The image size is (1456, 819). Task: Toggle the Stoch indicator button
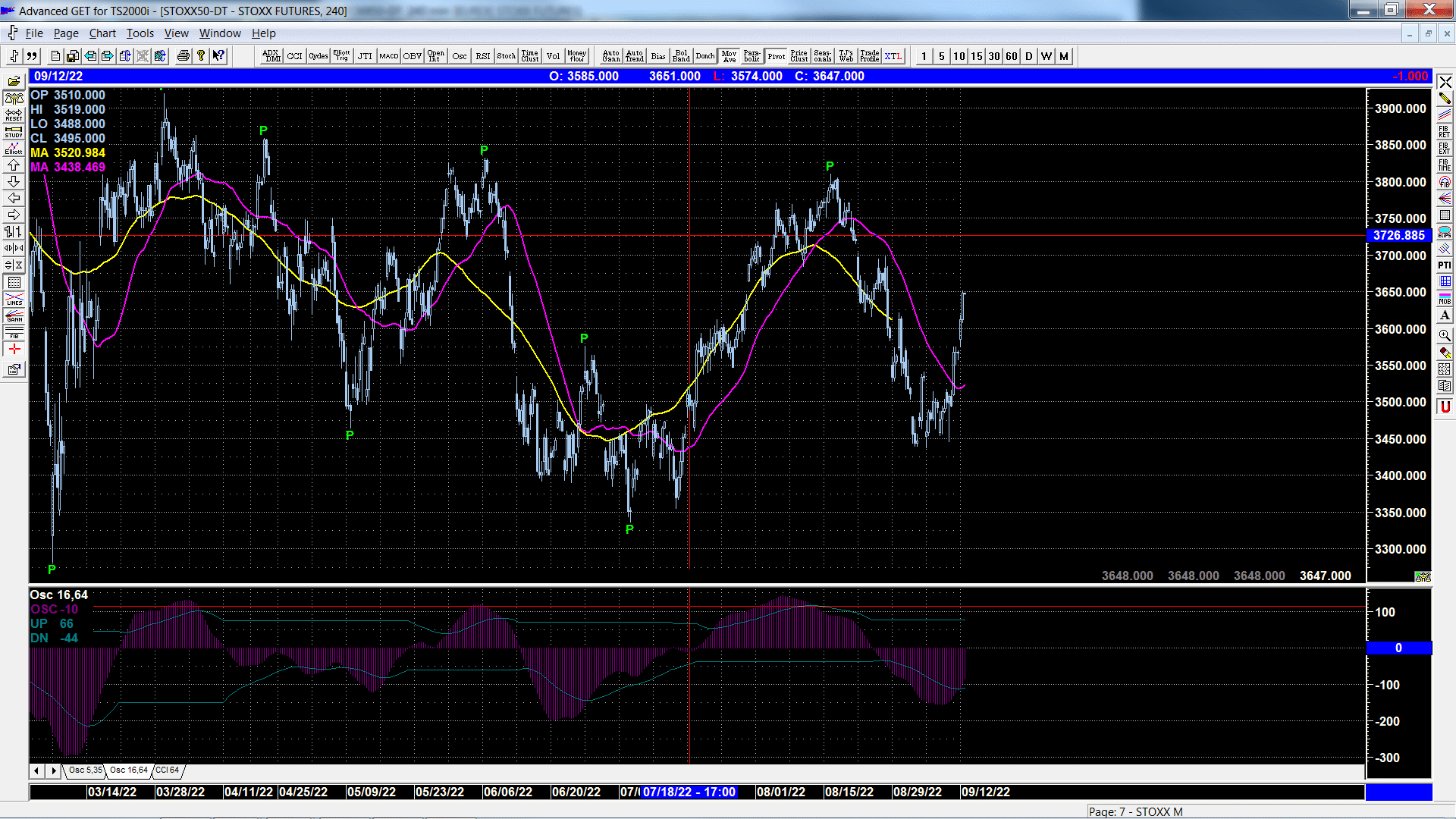[x=507, y=56]
